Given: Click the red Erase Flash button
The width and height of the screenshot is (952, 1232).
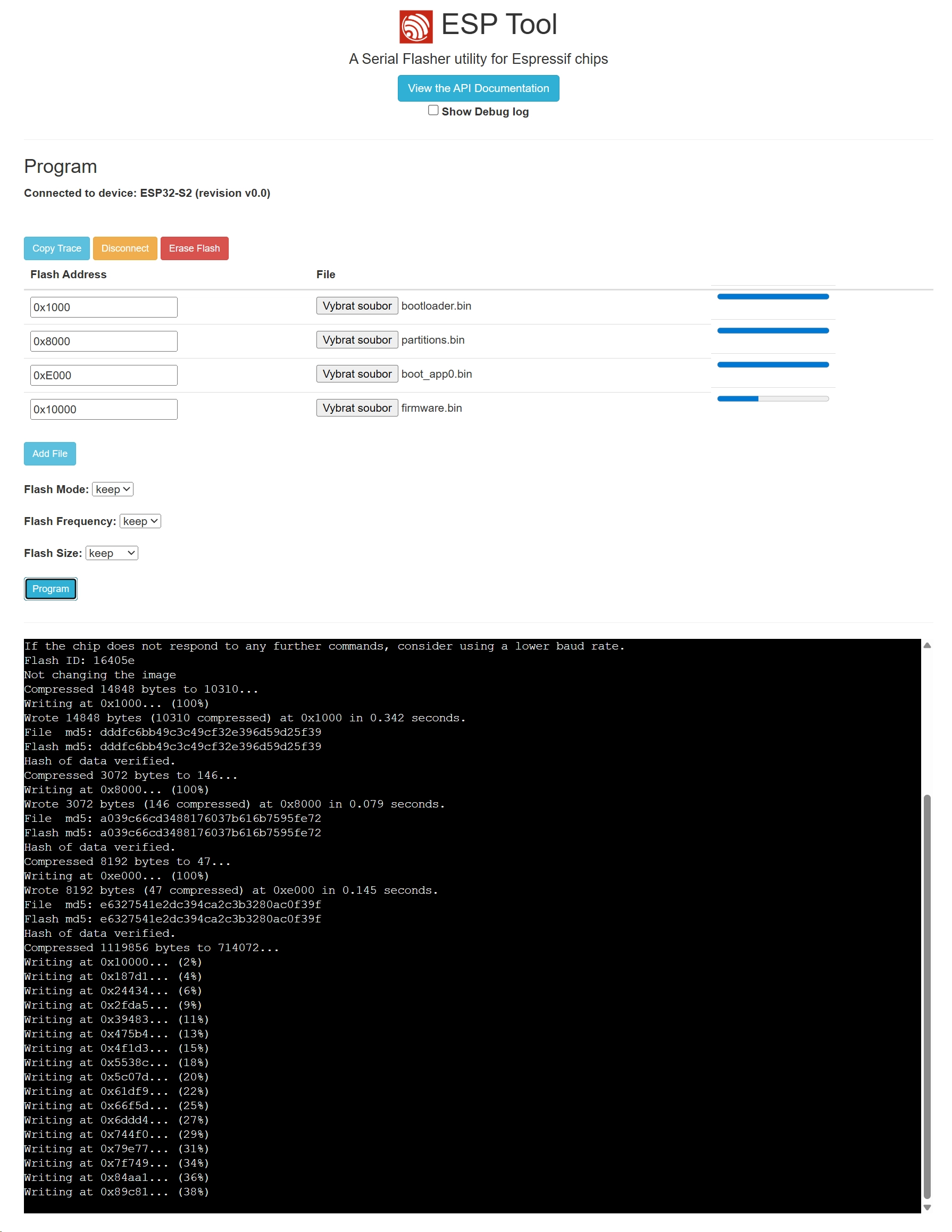Looking at the screenshot, I should pos(194,248).
